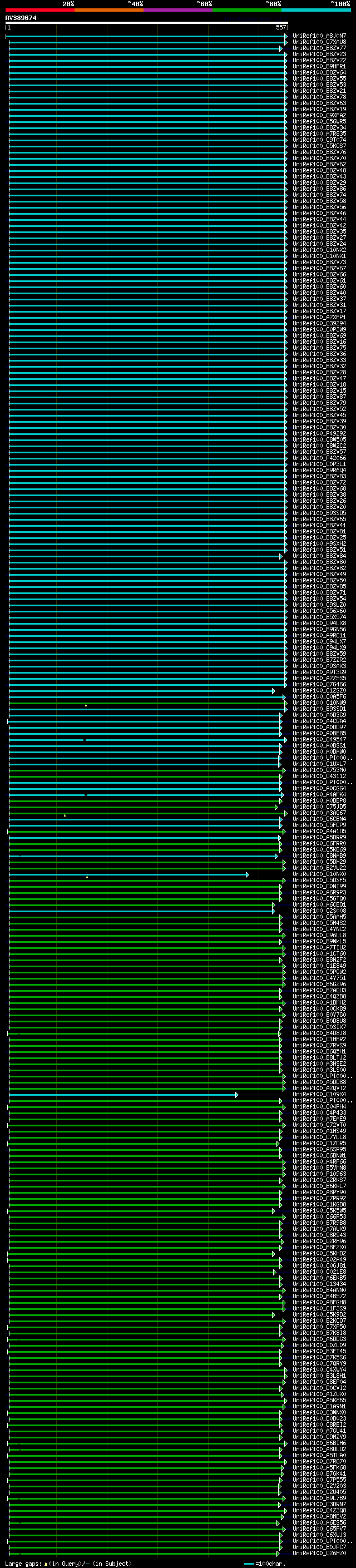The image size is (356, 1568).
Task: Select label UniRef100_A7R835
Action: click(x=319, y=134)
